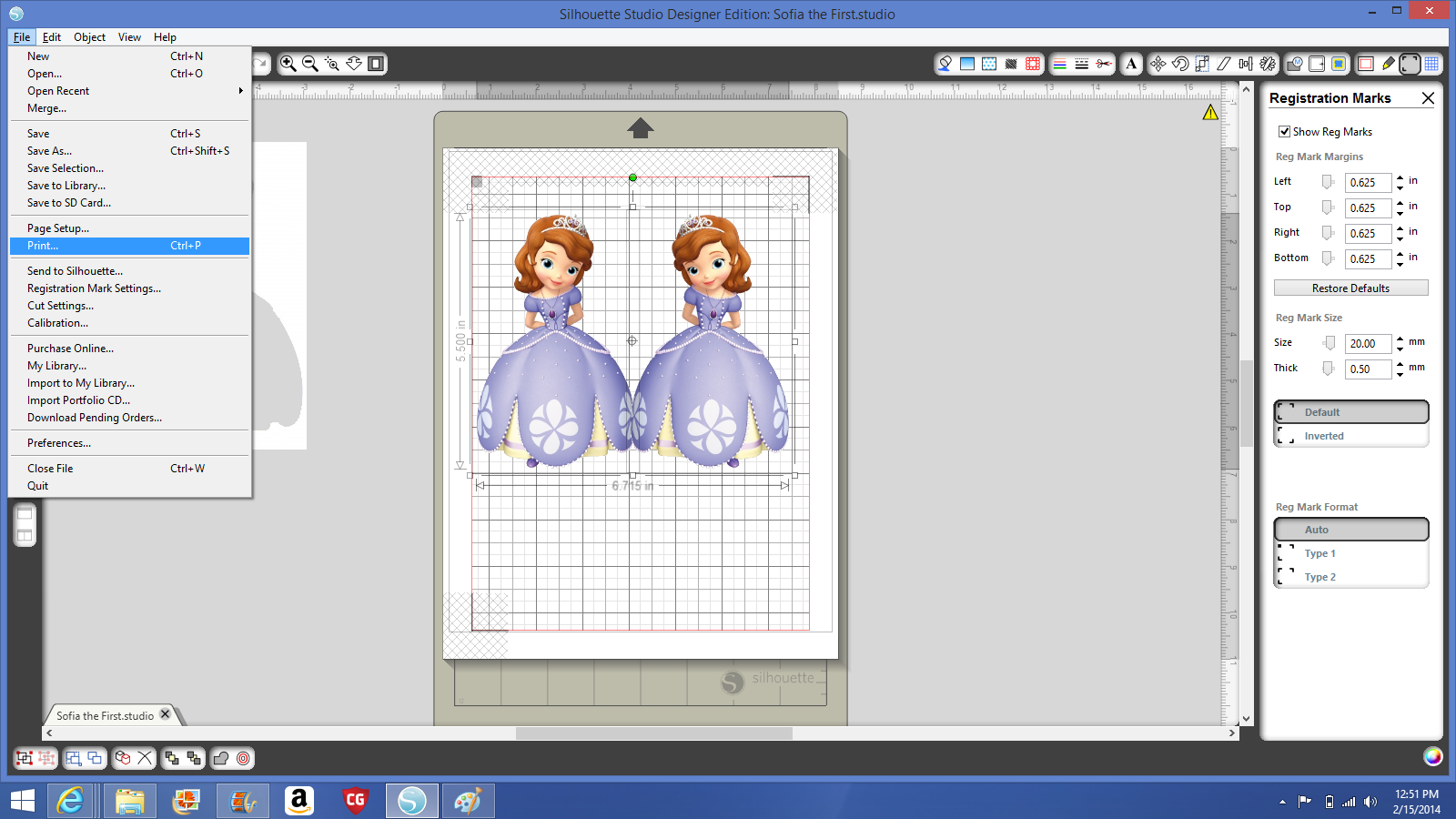Adjust the Left margin slider handle
Screen dimensions: 1456x819
1328,182
